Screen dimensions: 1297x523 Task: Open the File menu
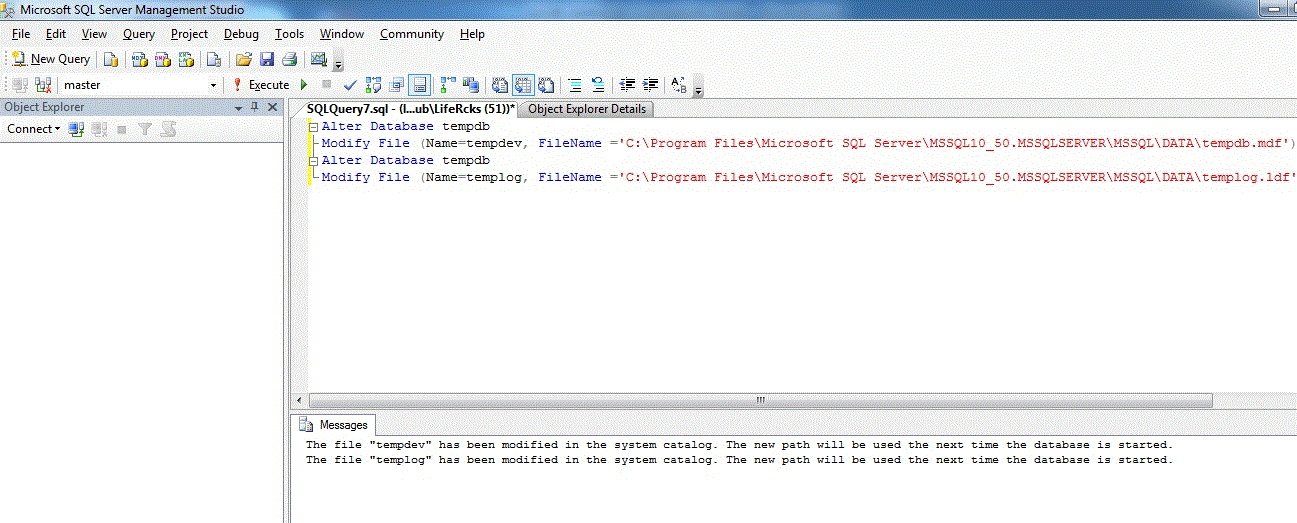pos(21,34)
